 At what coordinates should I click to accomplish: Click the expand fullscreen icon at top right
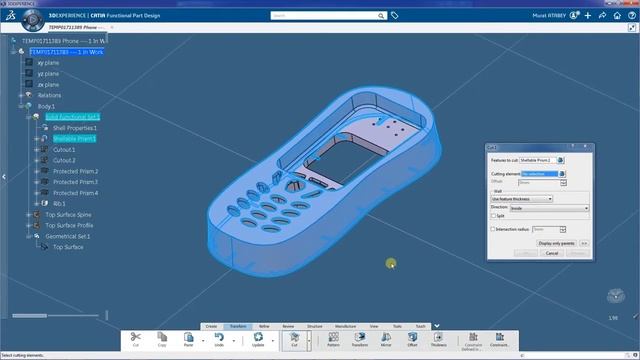(x=632, y=27)
